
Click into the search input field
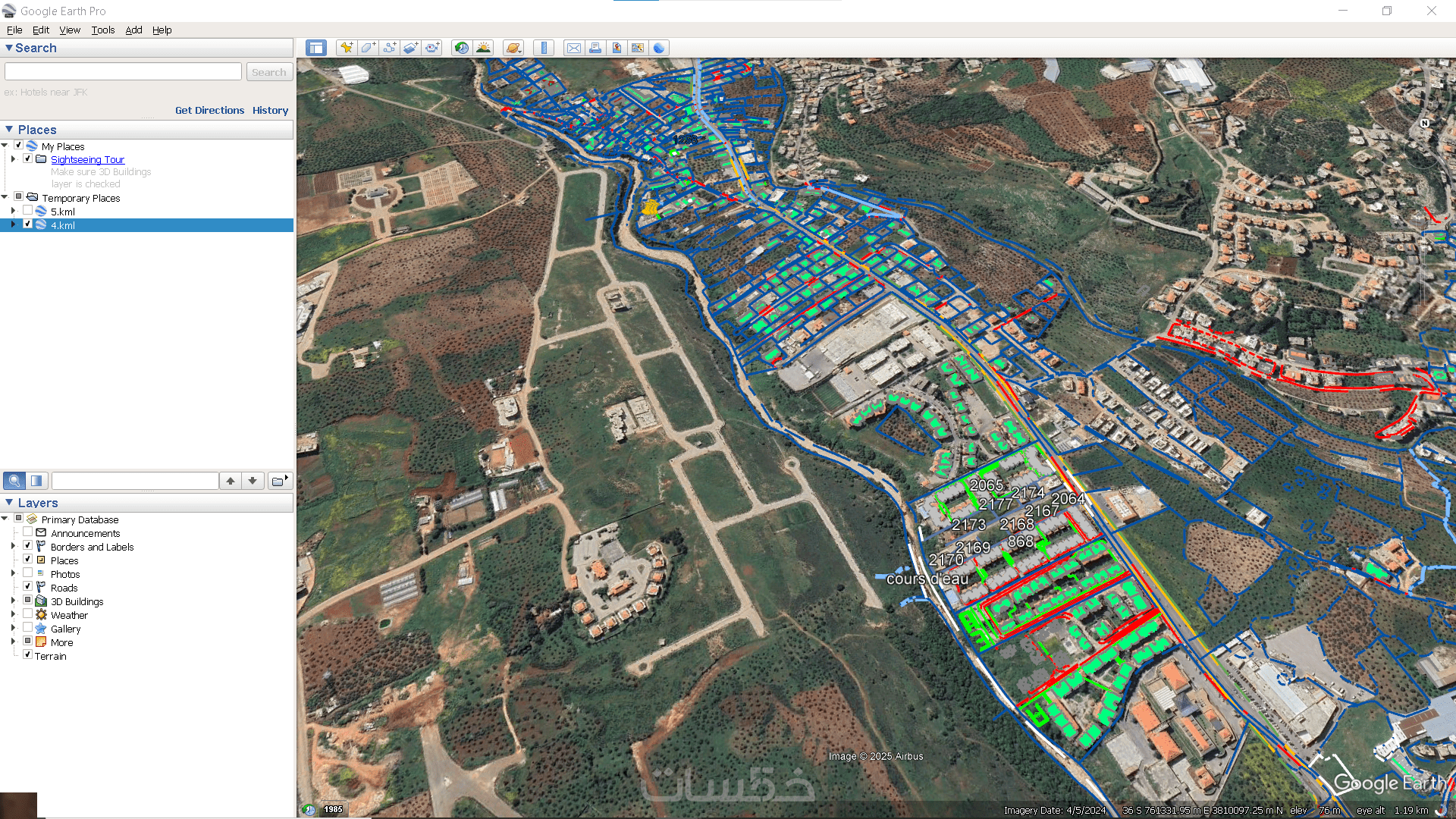123,71
